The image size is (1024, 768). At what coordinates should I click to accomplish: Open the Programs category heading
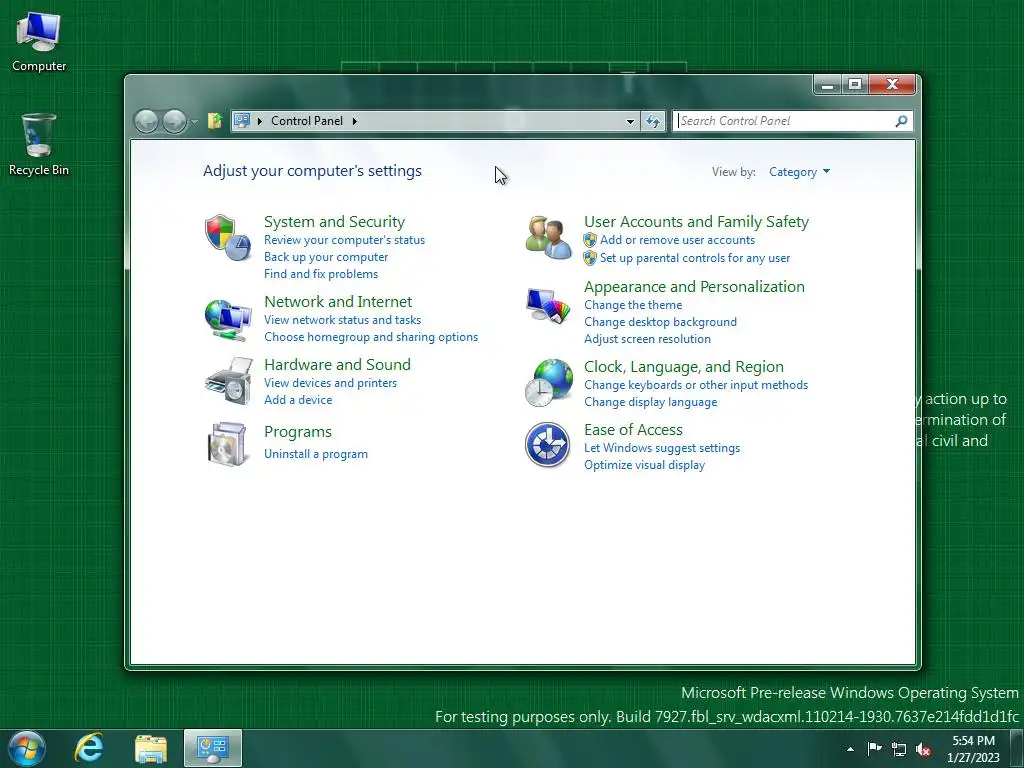tap(298, 432)
